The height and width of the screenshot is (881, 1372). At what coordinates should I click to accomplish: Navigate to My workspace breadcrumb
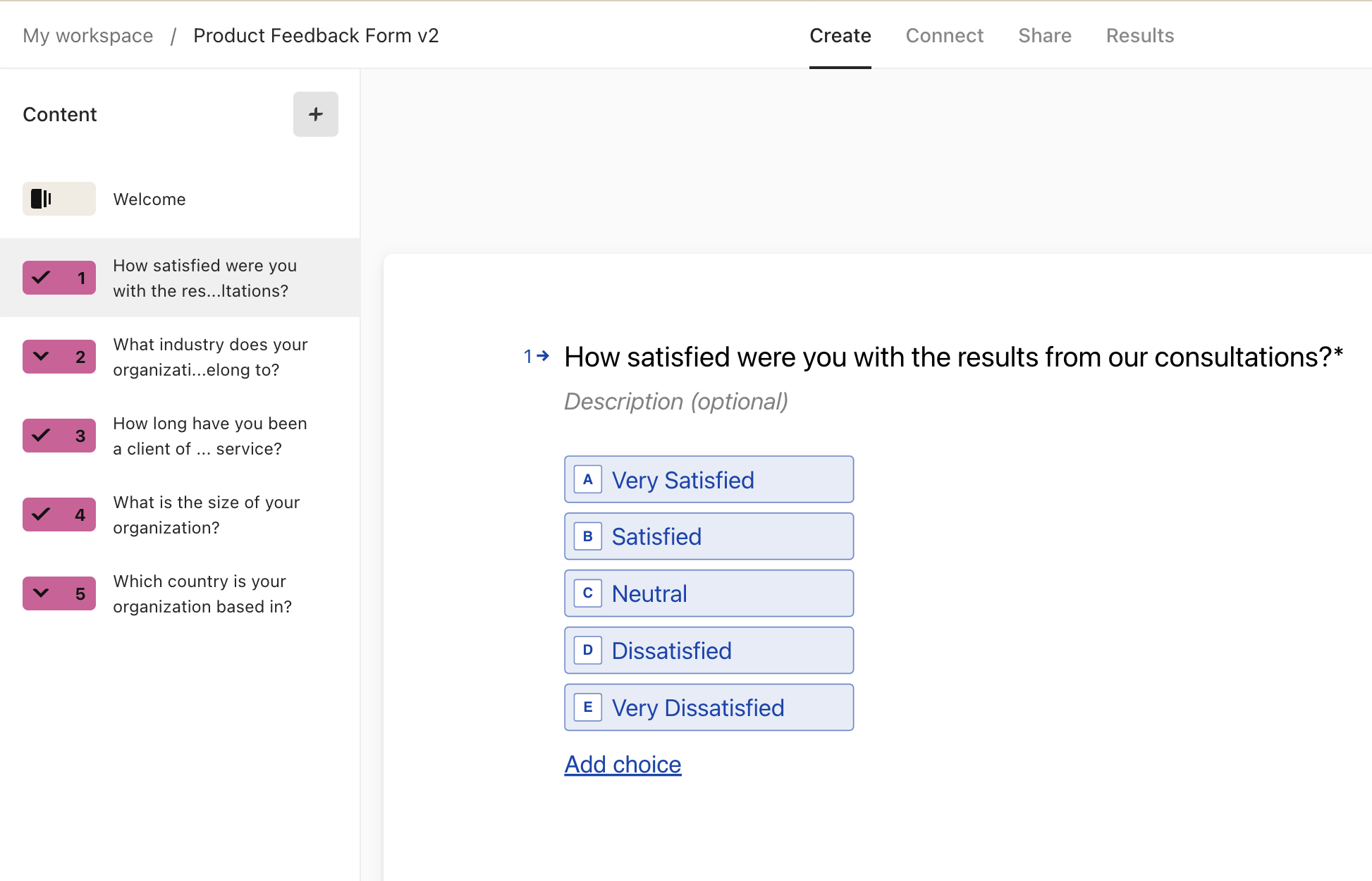tap(87, 35)
